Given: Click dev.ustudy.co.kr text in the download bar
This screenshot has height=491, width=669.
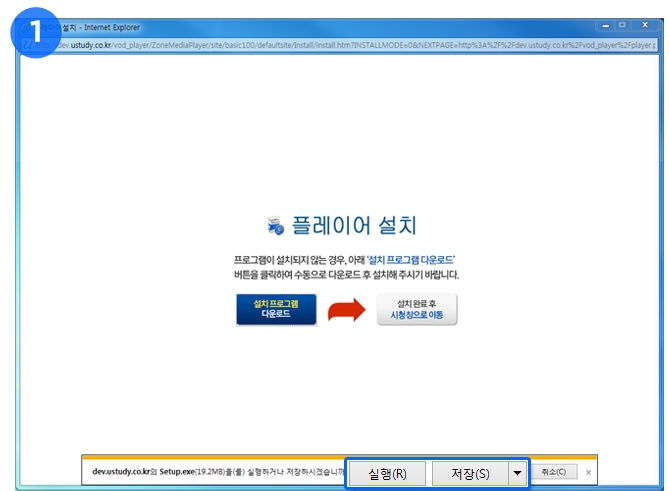Looking at the screenshot, I should click(x=125, y=472).
